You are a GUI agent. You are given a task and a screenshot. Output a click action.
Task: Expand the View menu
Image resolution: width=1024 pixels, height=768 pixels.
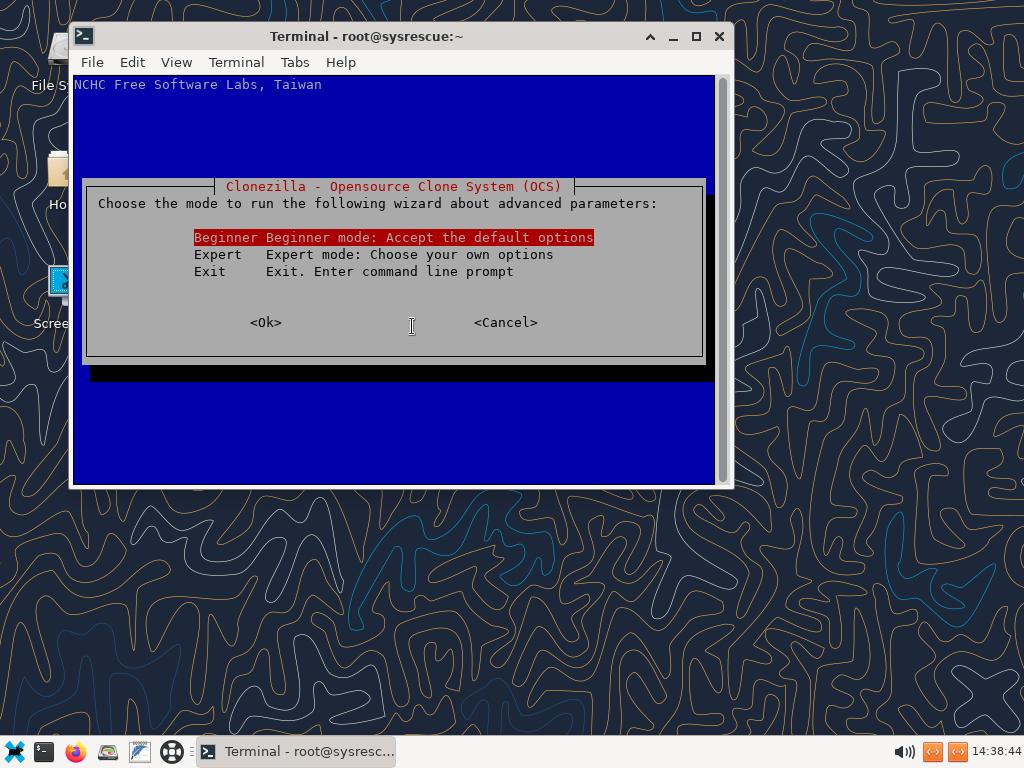pyautogui.click(x=176, y=62)
